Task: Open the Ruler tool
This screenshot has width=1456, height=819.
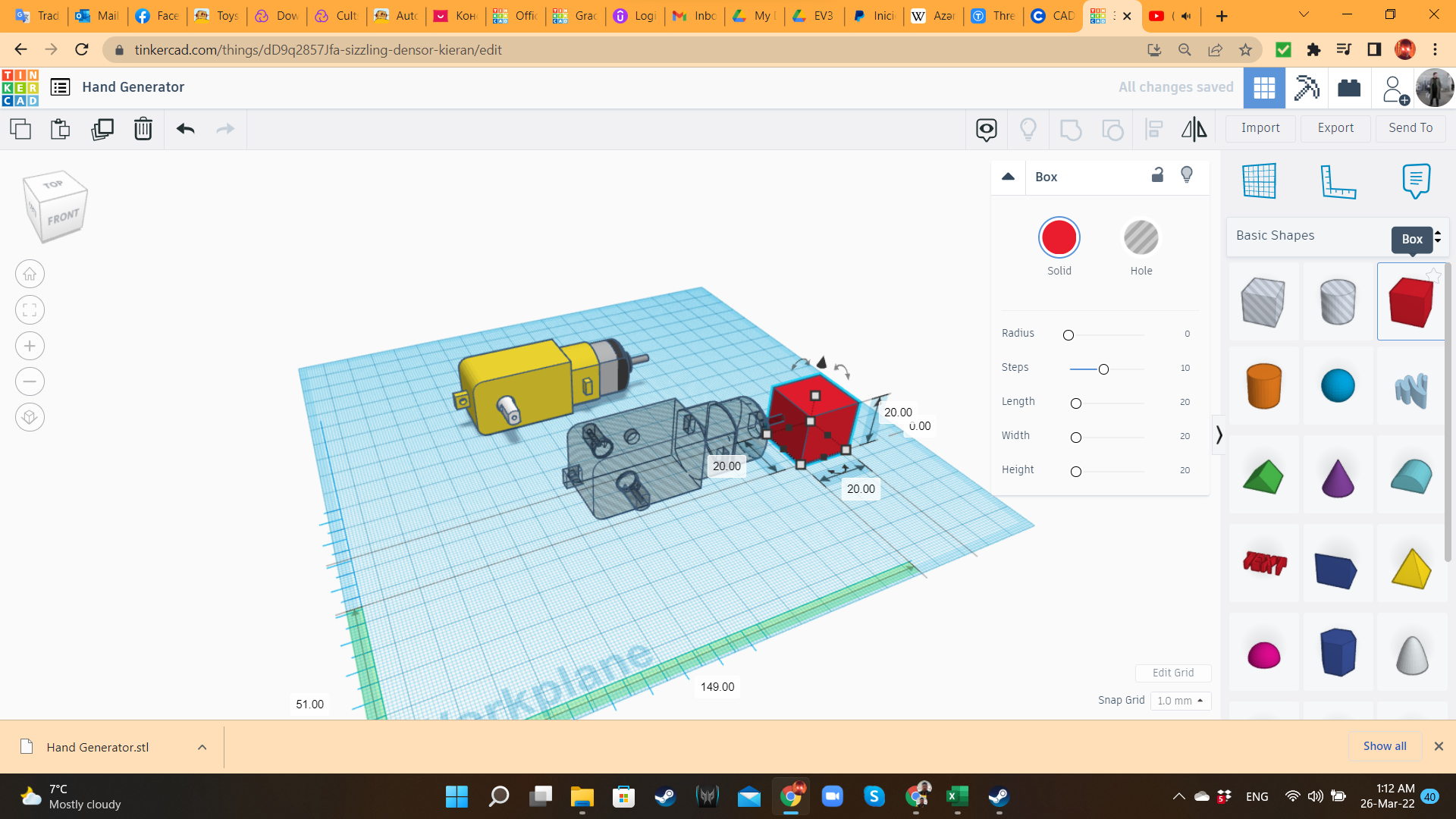Action: 1338,181
